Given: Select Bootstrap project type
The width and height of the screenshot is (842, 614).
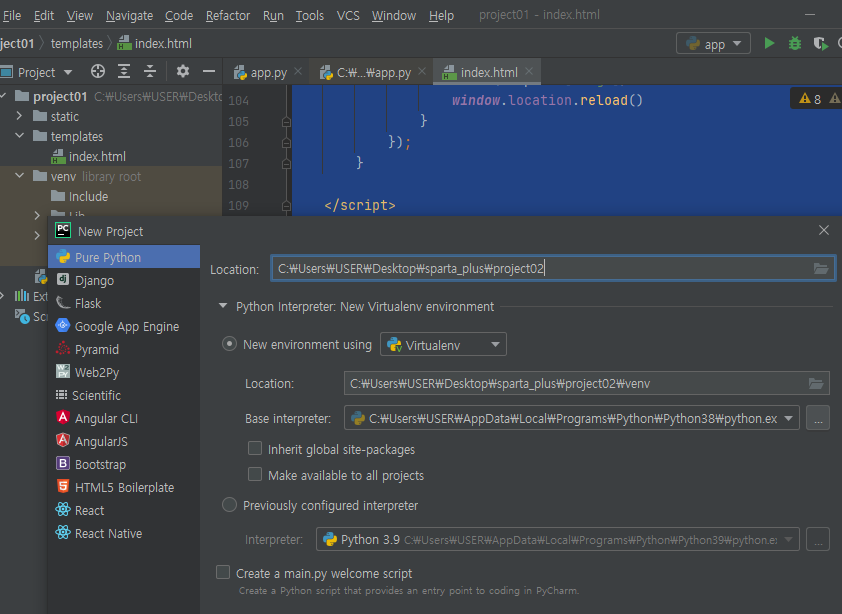Looking at the screenshot, I should [x=124, y=465].
